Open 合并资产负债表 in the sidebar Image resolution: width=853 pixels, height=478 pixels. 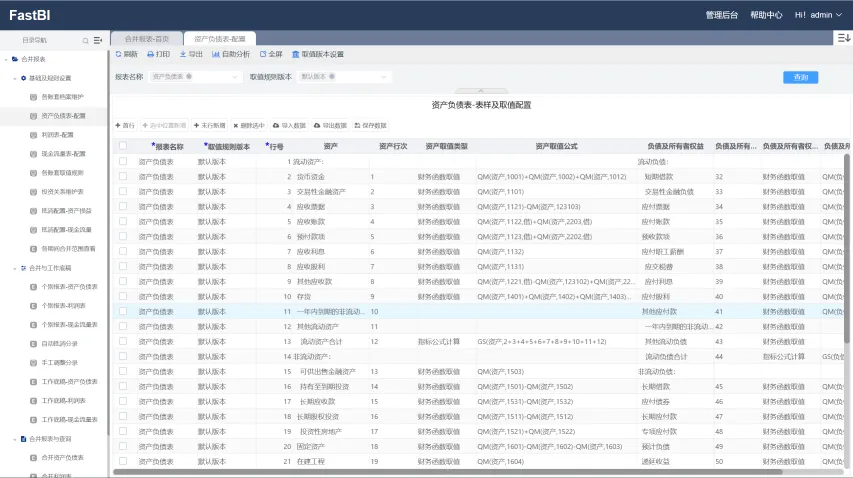tap(63, 458)
